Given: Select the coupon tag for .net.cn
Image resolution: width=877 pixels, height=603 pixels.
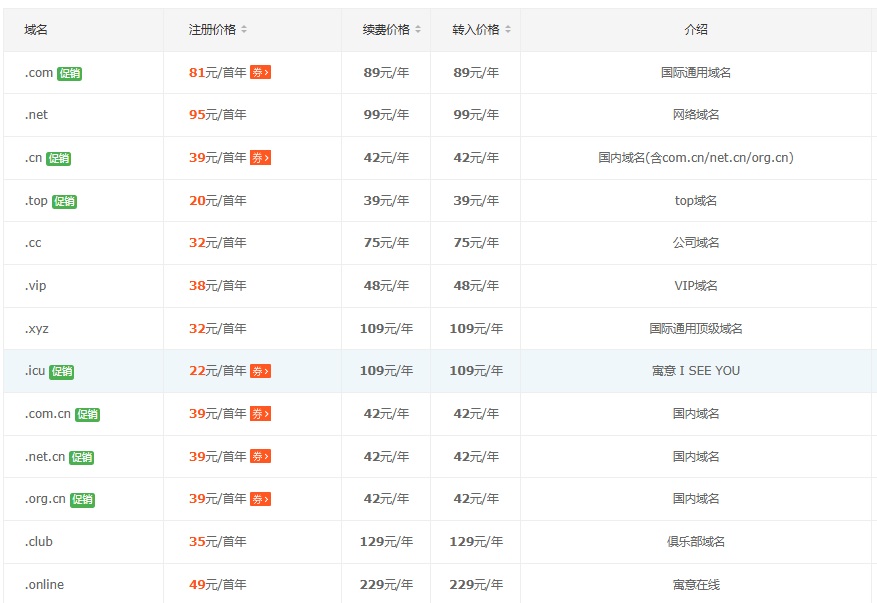Looking at the screenshot, I should 260,456.
